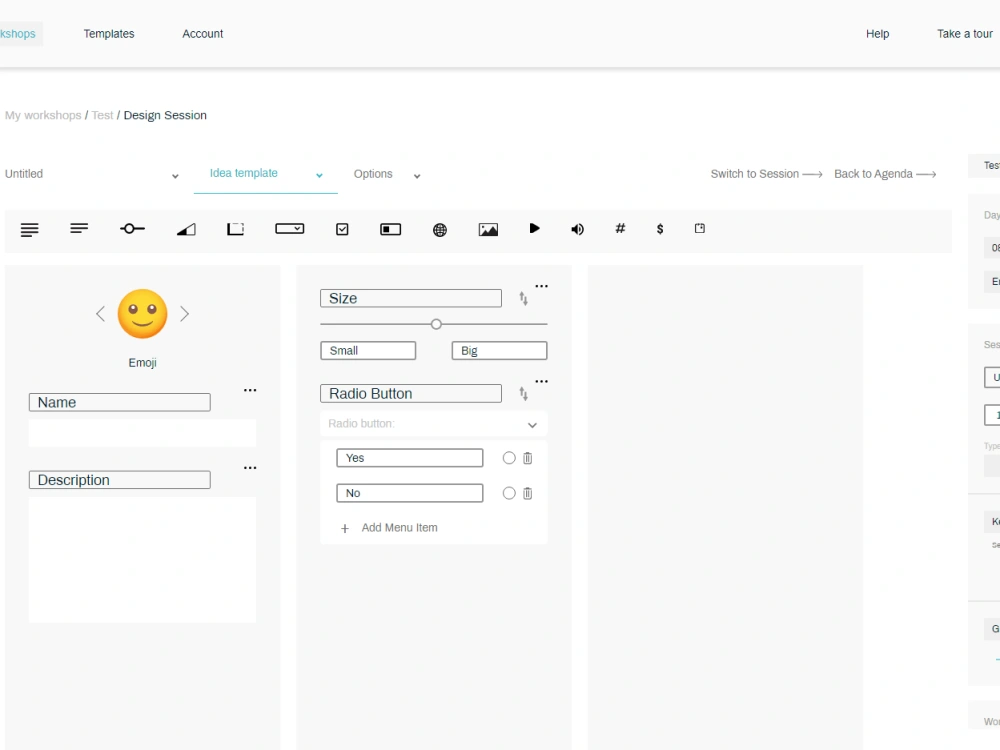Reorder the Size element with arrows icon
Image resolution: width=1000 pixels, height=750 pixels.
click(524, 298)
